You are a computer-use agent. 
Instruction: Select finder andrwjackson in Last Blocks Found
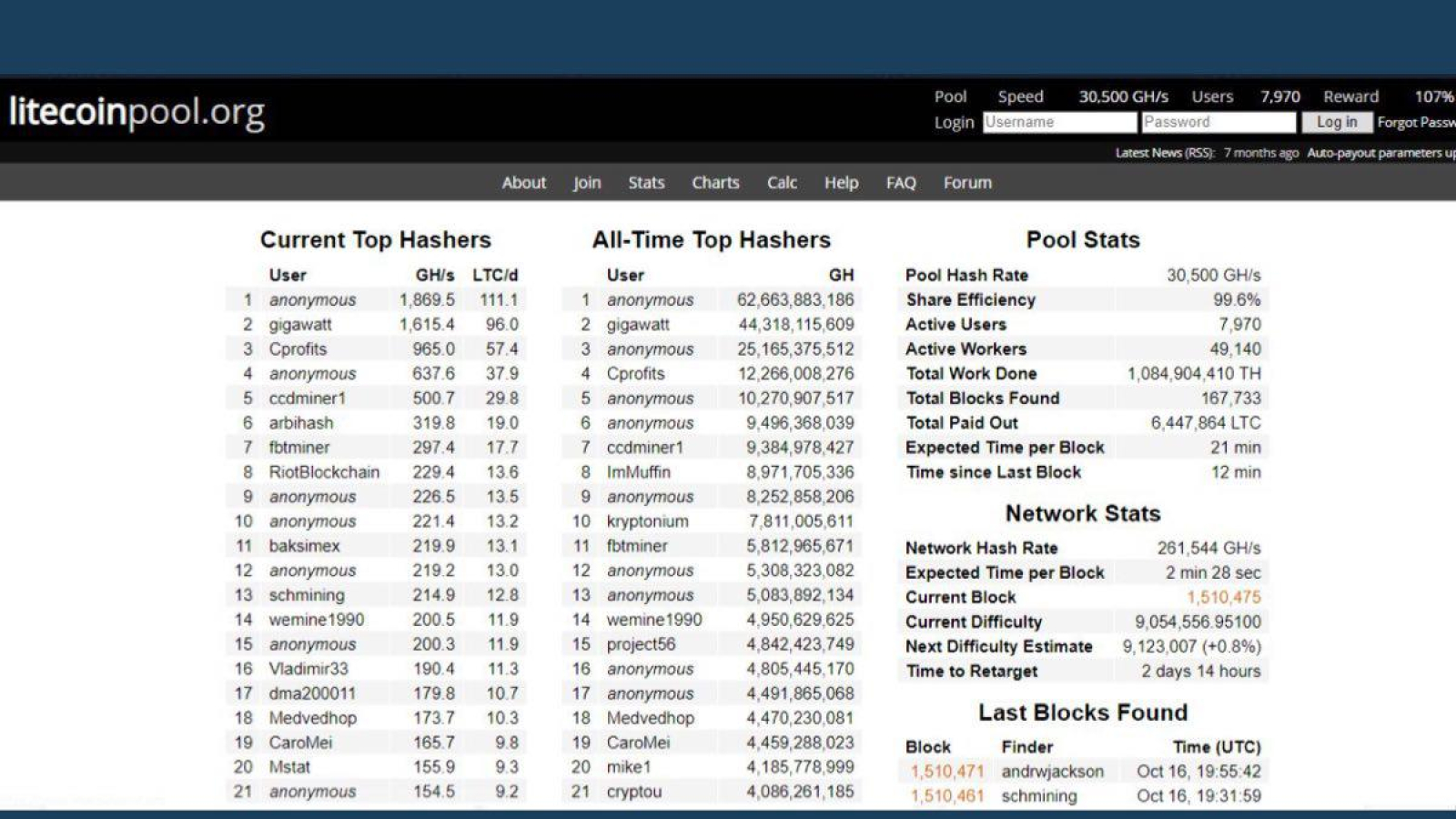(1052, 772)
